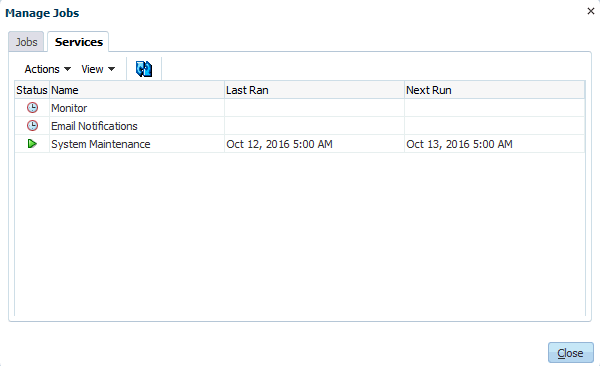
Task: Click the Last Ran column header
Action: pos(315,90)
